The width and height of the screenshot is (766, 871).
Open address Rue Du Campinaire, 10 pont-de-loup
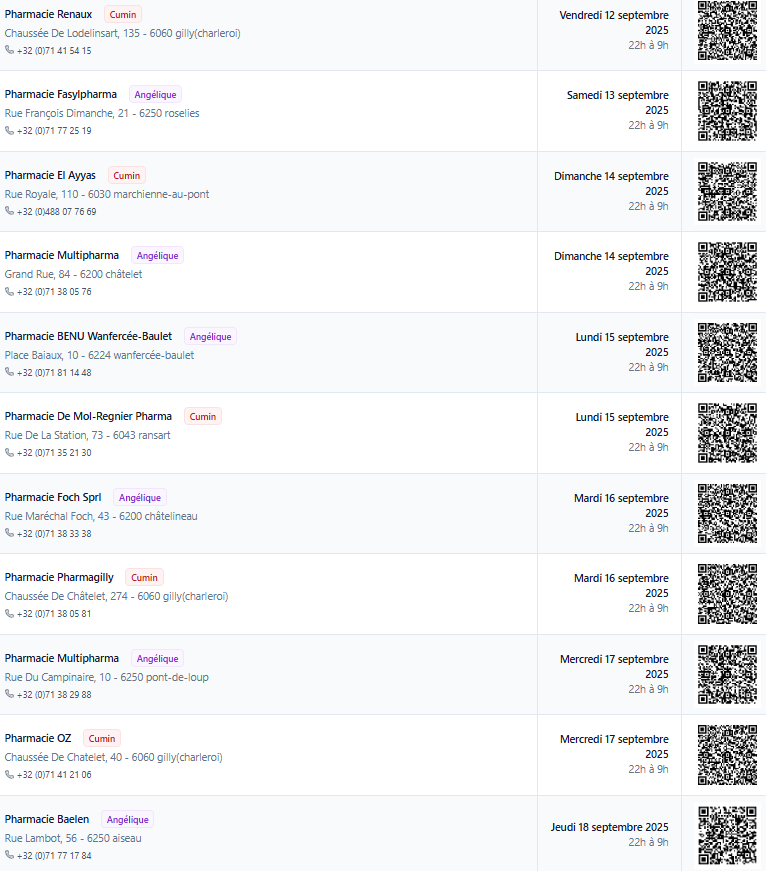click(107, 677)
